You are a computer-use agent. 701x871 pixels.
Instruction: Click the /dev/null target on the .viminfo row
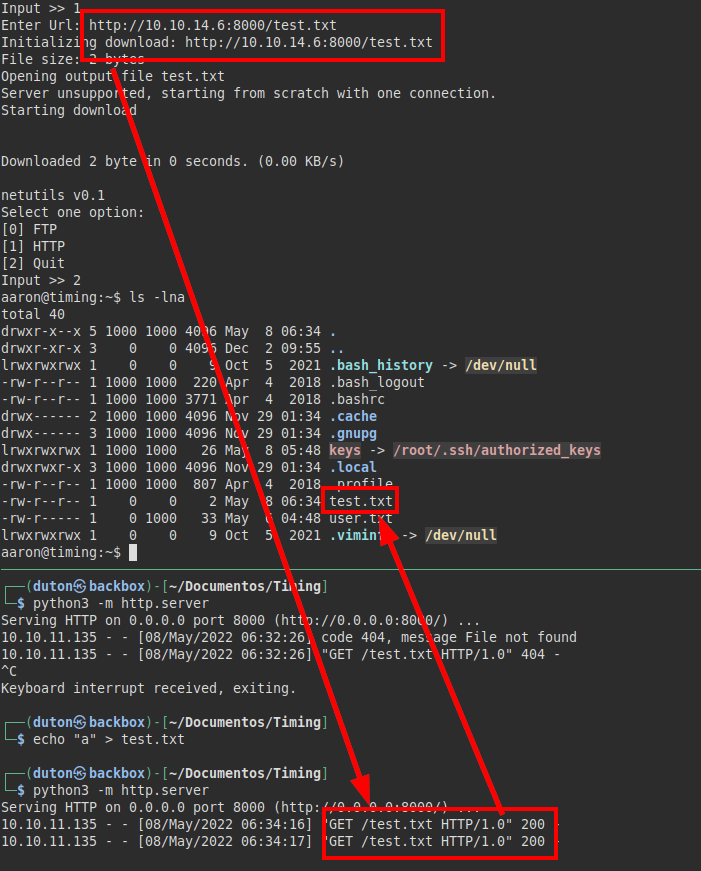461,535
